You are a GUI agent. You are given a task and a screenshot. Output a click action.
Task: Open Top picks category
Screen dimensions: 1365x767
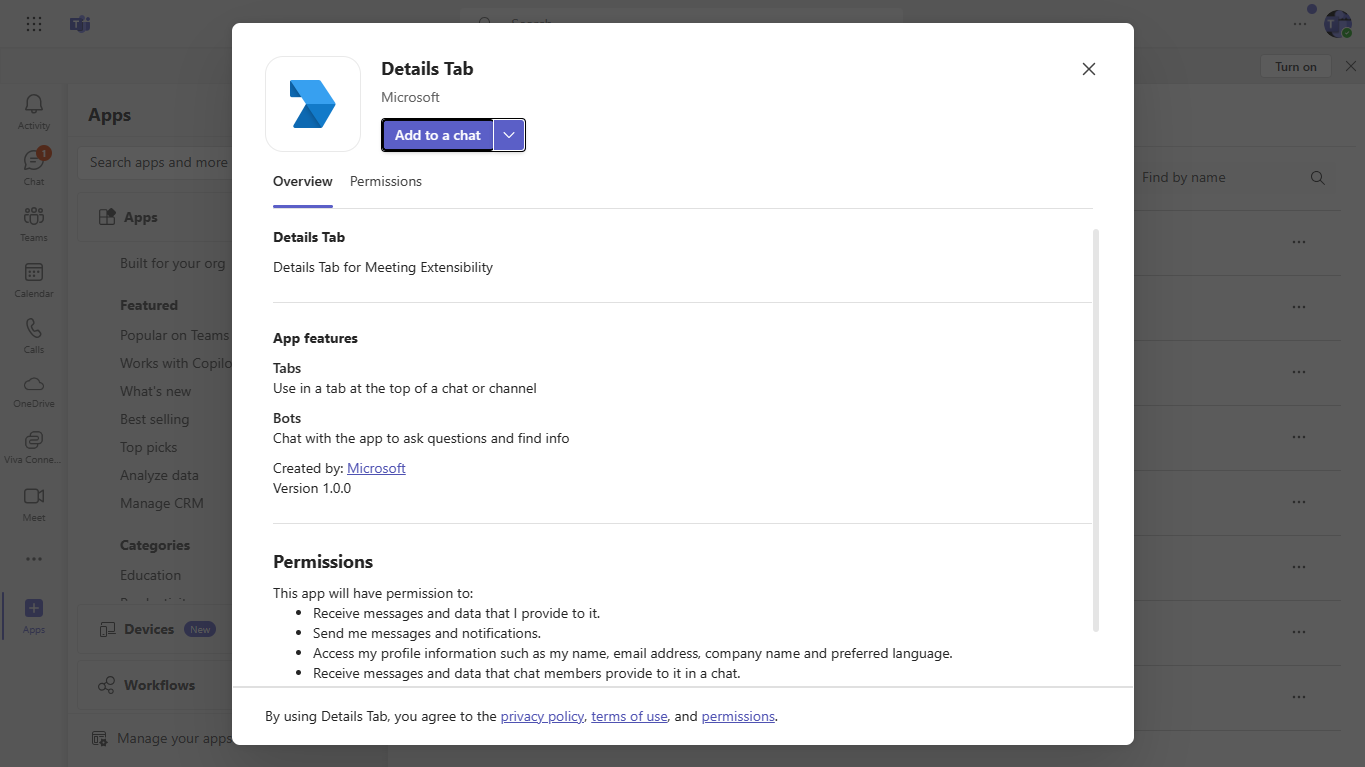[149, 447]
